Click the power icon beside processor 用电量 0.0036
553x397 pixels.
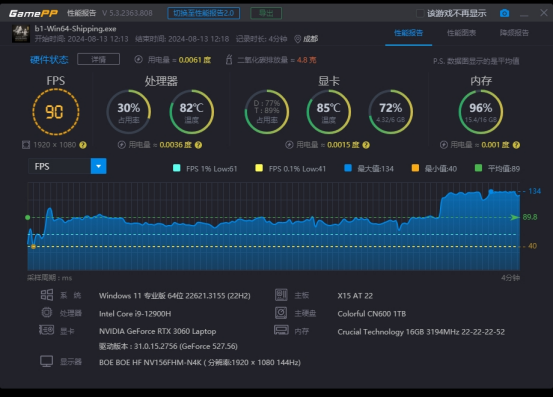tap(122, 145)
